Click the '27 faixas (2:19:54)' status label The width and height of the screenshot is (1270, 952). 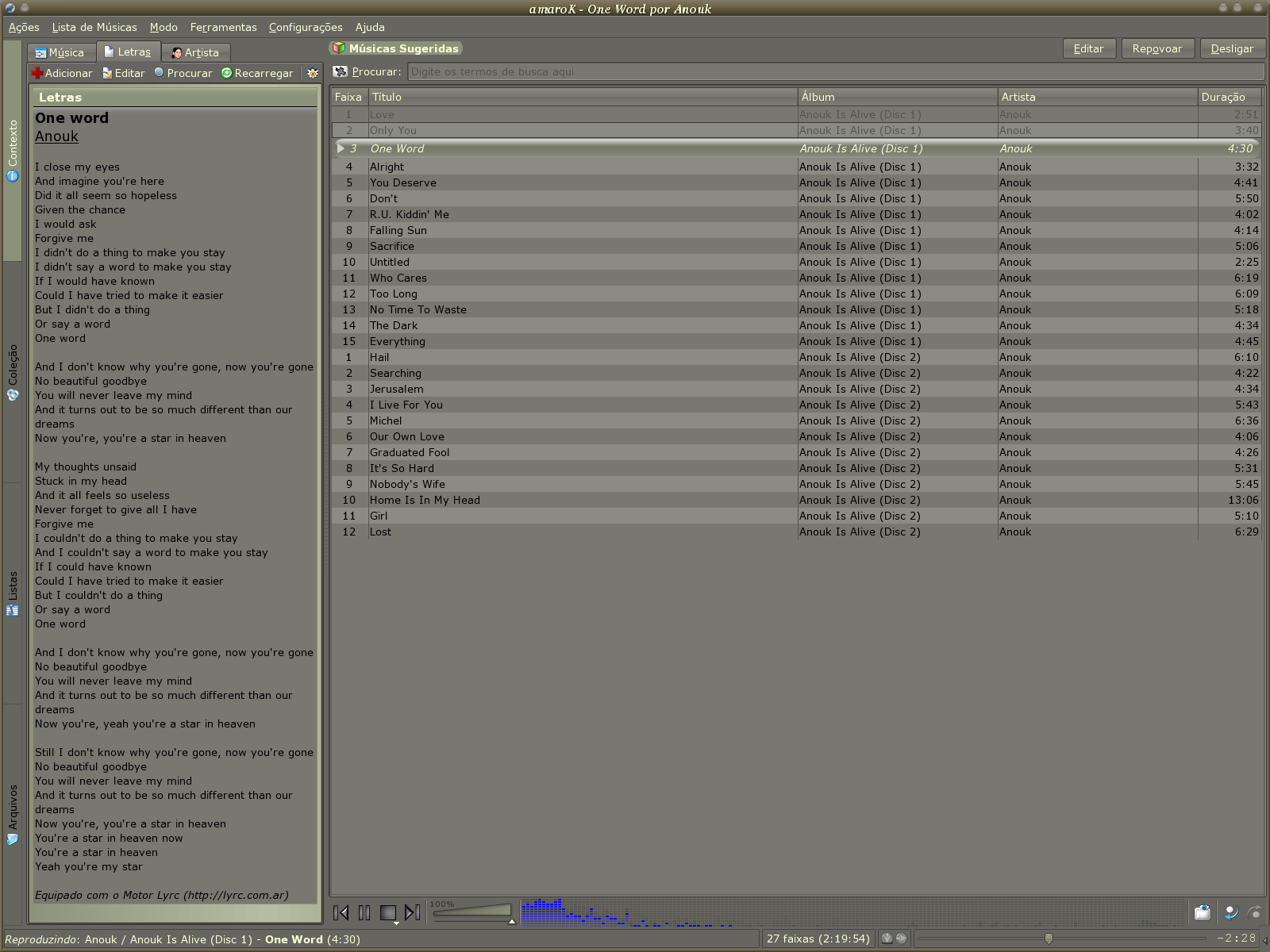point(818,939)
